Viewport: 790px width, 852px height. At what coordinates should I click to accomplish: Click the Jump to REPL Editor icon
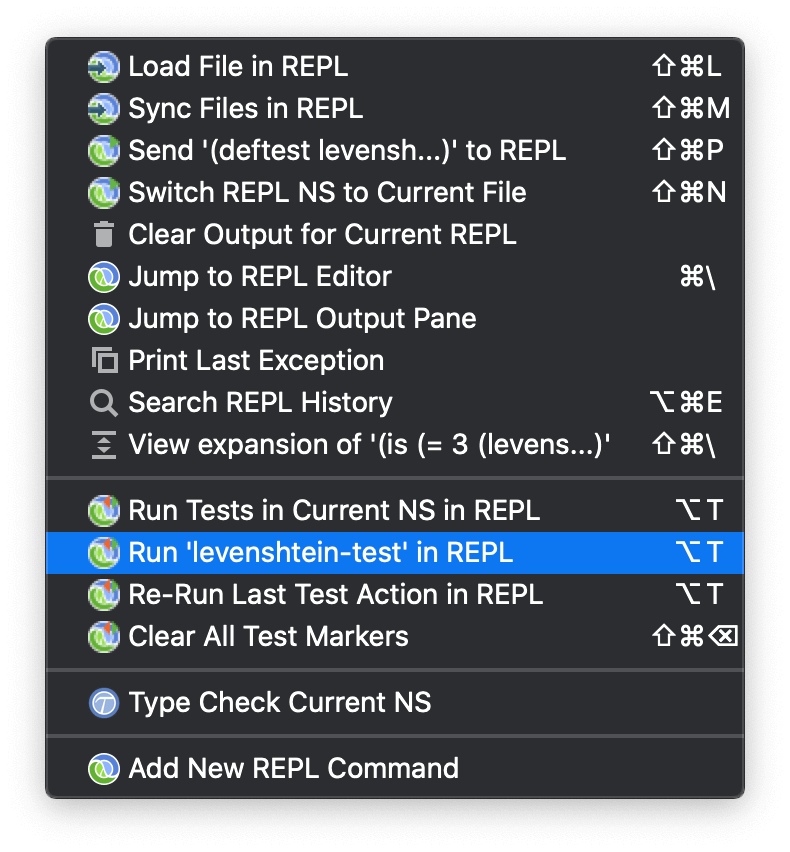click(x=103, y=277)
